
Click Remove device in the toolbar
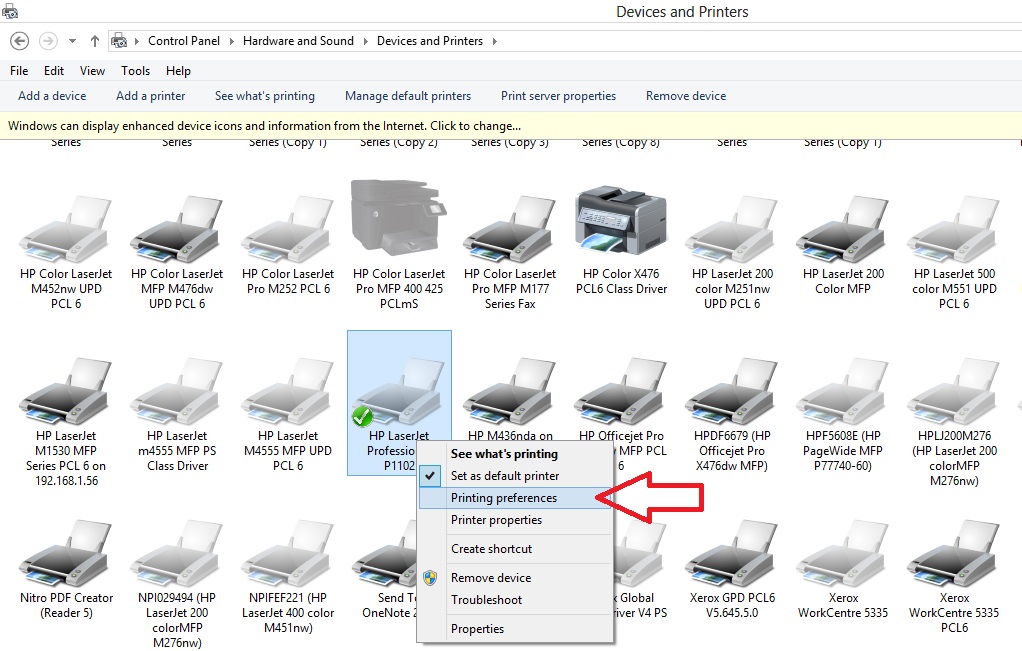coord(686,96)
